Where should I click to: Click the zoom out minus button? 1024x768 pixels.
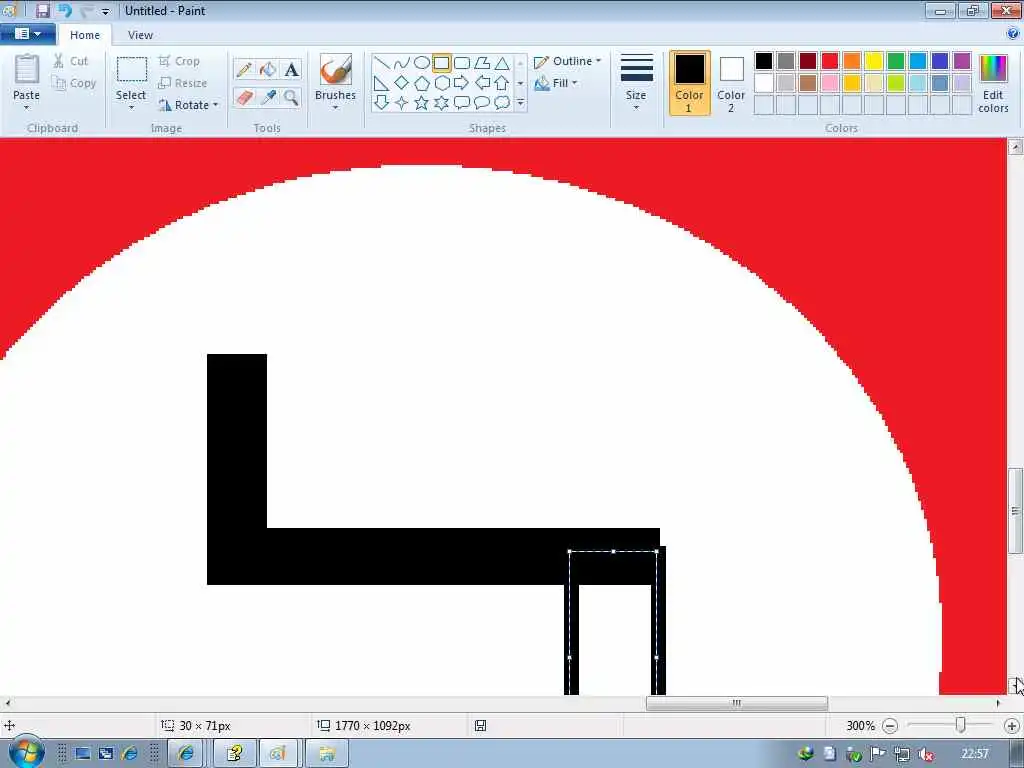889,726
